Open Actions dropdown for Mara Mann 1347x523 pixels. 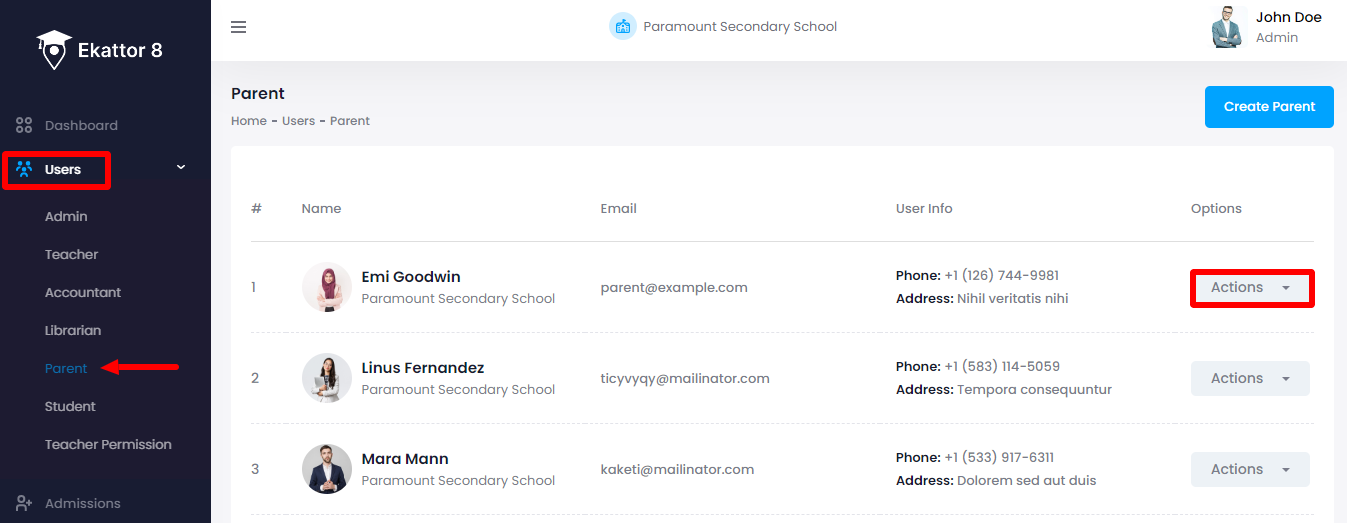[1250, 469]
